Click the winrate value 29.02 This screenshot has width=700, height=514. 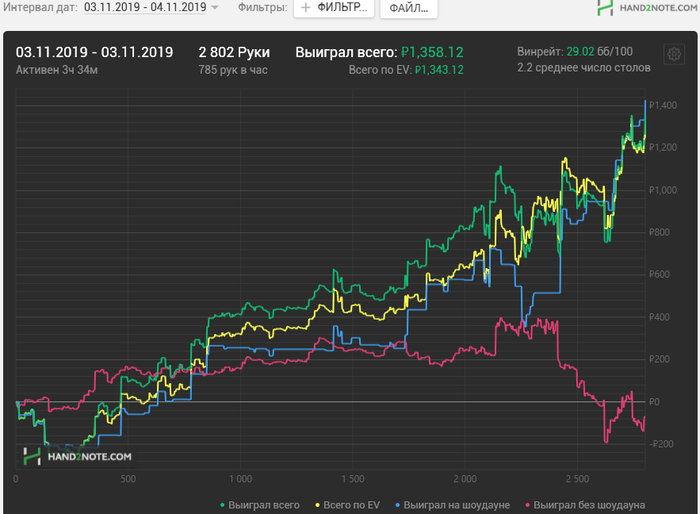pos(580,52)
